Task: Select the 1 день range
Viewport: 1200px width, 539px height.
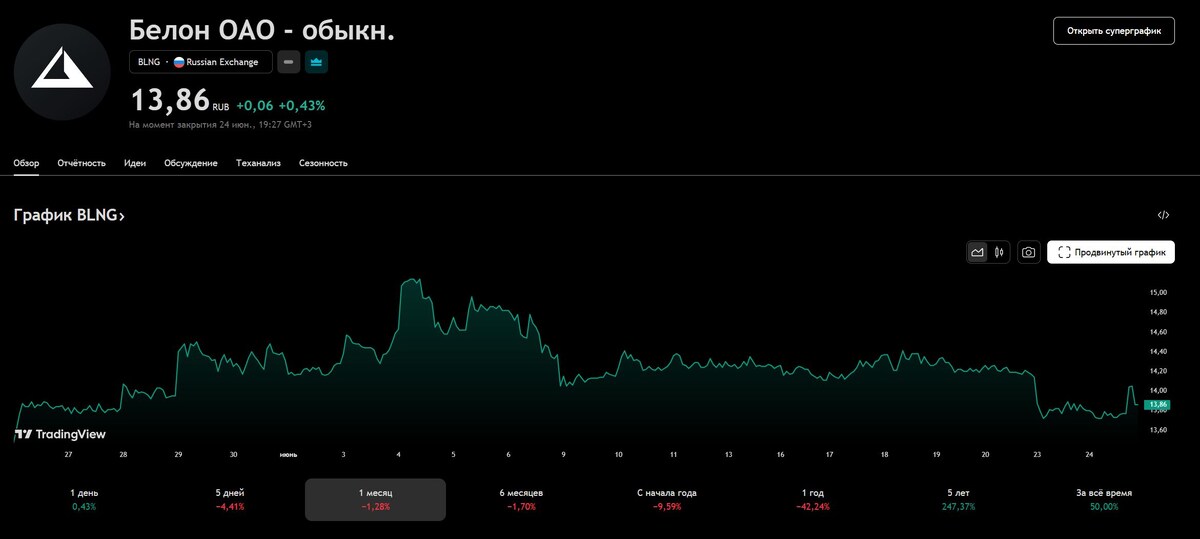Action: click(x=84, y=499)
